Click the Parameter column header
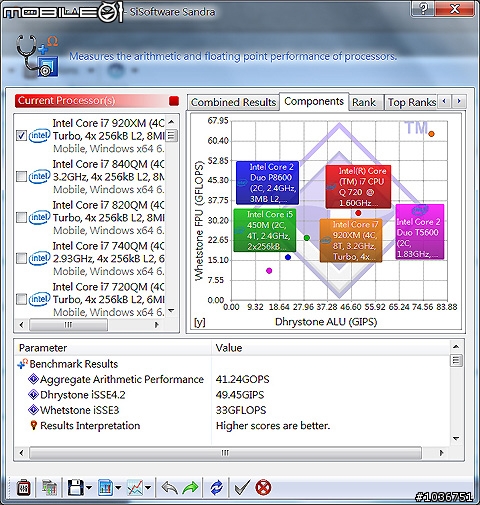 113,348
